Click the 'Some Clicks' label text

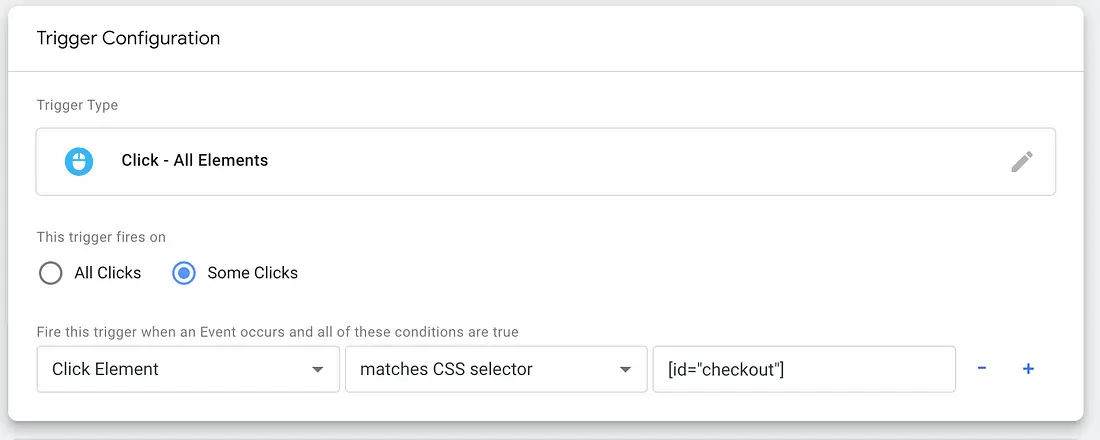[x=253, y=273]
